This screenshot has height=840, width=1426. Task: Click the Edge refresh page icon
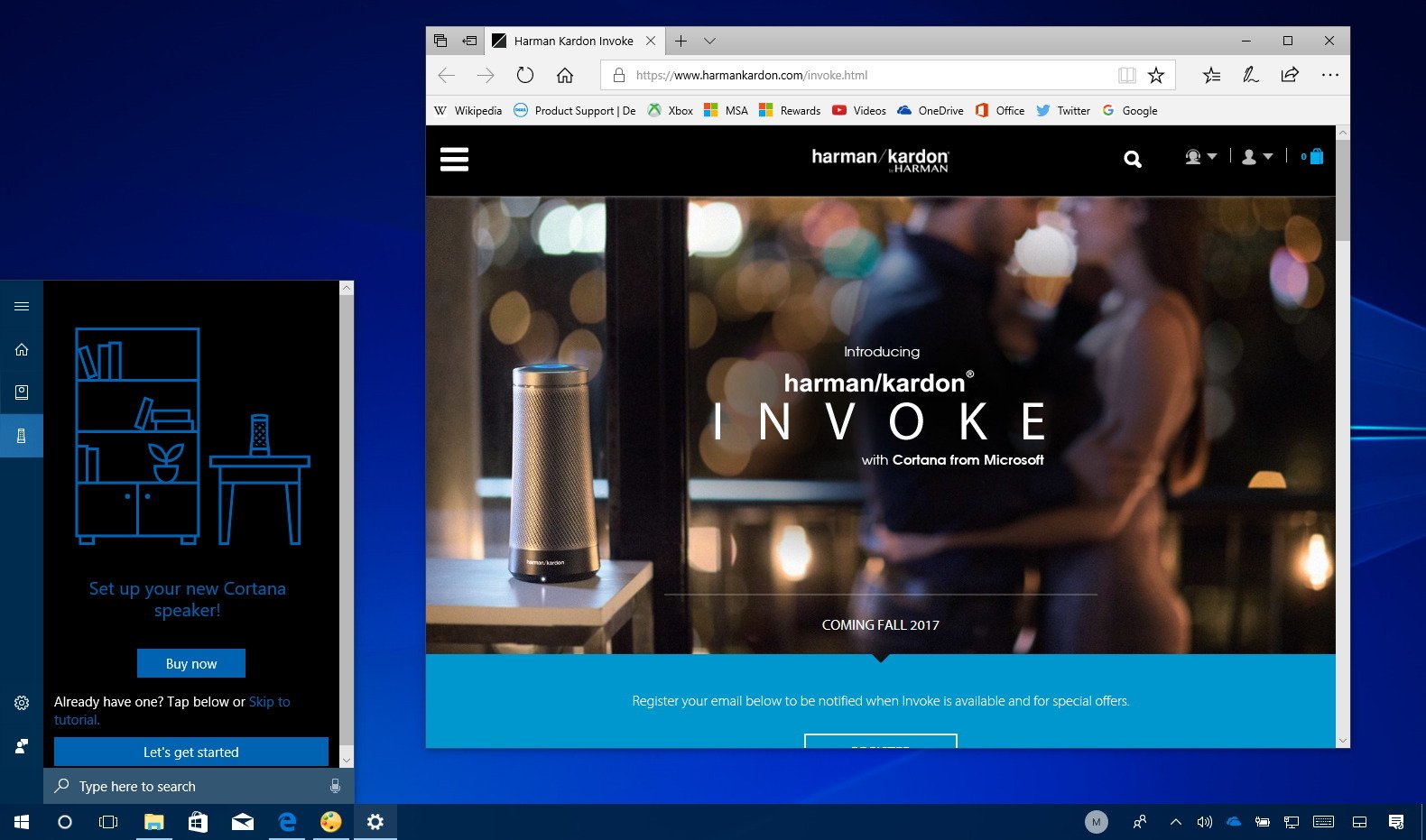coord(525,76)
